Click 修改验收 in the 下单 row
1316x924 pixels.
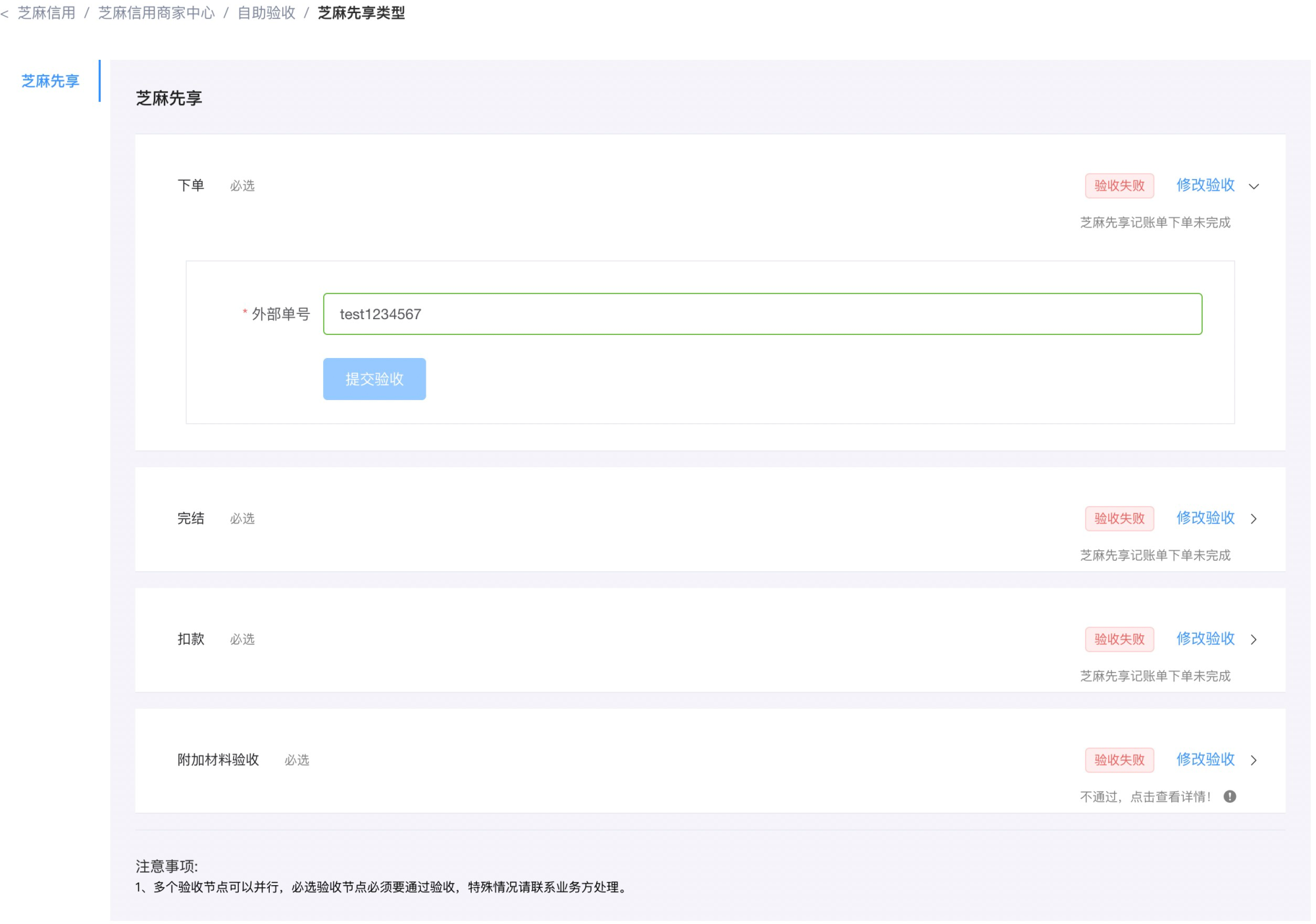(1205, 186)
